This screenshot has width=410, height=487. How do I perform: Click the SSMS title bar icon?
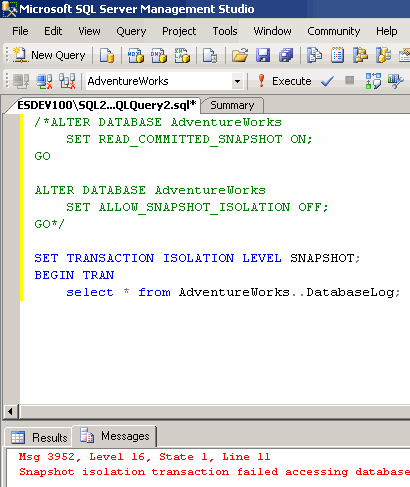(9, 9)
